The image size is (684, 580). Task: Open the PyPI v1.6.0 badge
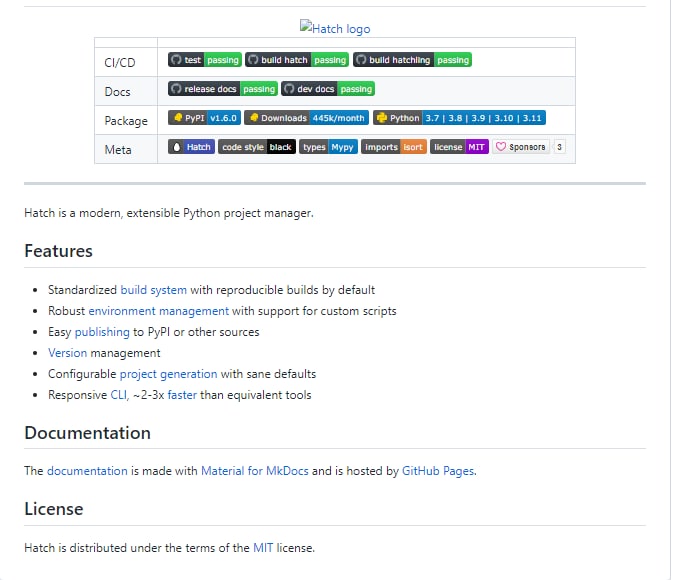(203, 118)
